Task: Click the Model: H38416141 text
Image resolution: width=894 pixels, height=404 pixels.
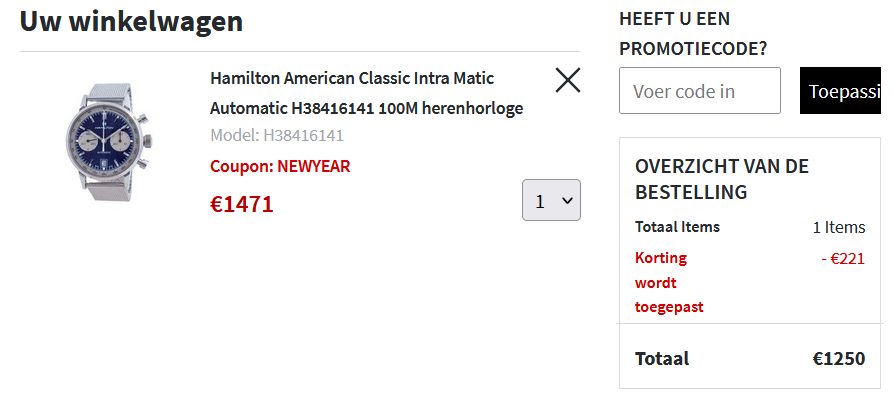Action: 277,136
